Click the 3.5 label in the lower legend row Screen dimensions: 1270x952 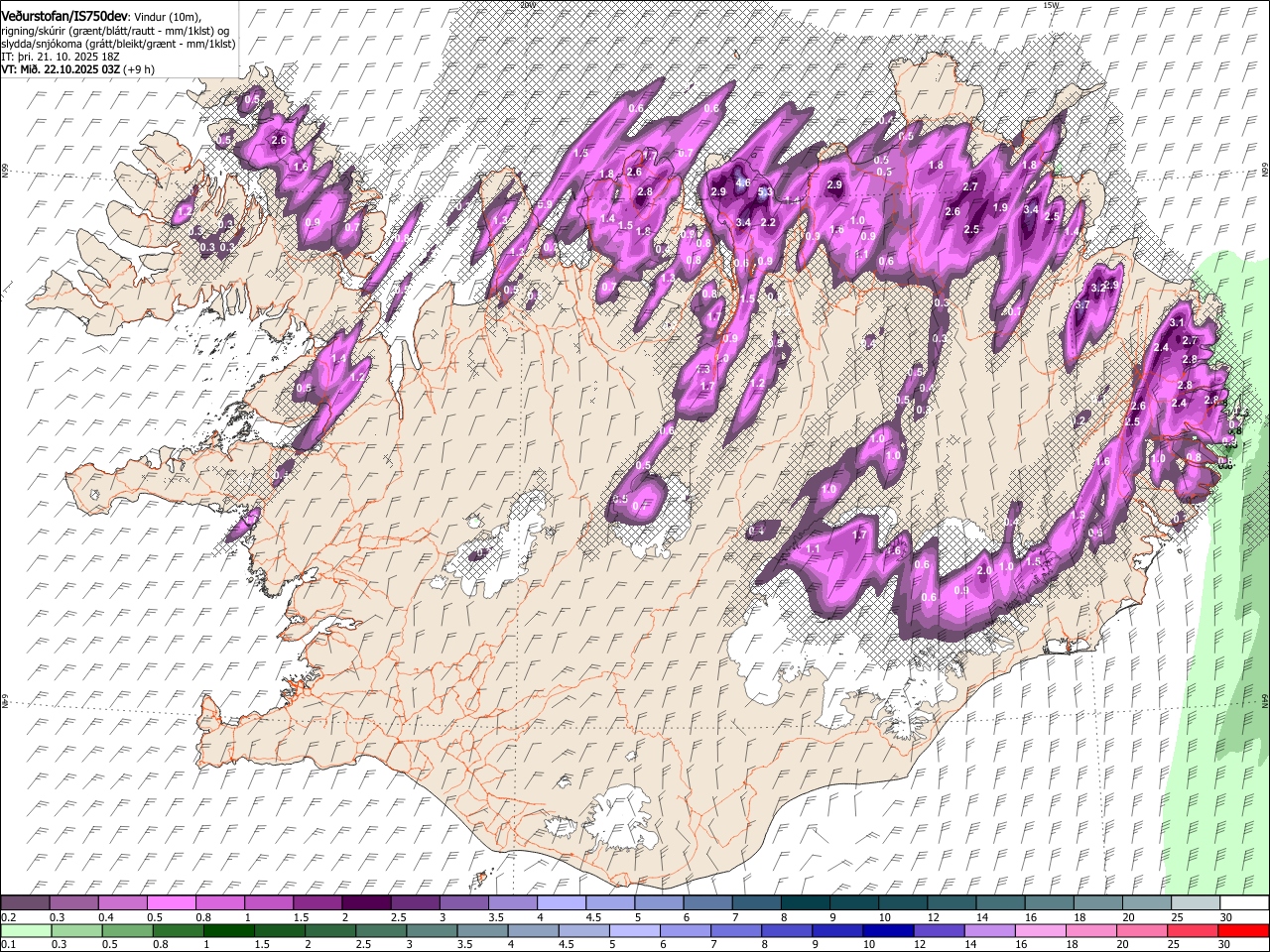[x=464, y=945]
